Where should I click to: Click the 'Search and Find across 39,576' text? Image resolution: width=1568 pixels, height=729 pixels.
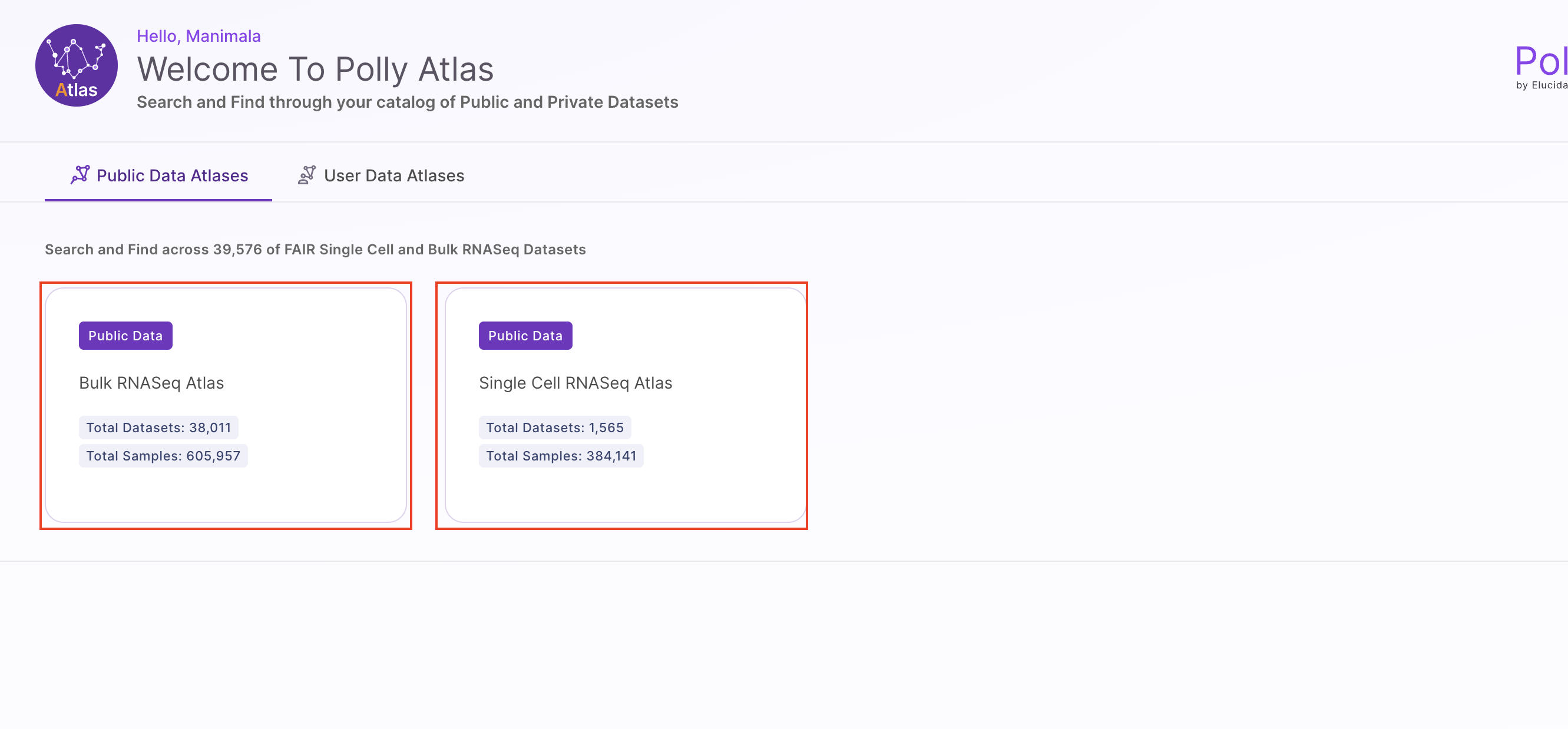[x=315, y=250]
